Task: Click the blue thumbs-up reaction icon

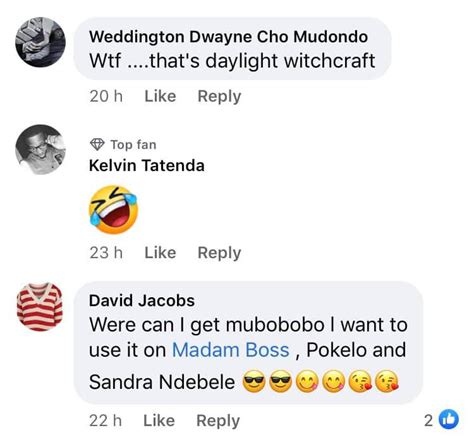Action: tap(448, 419)
